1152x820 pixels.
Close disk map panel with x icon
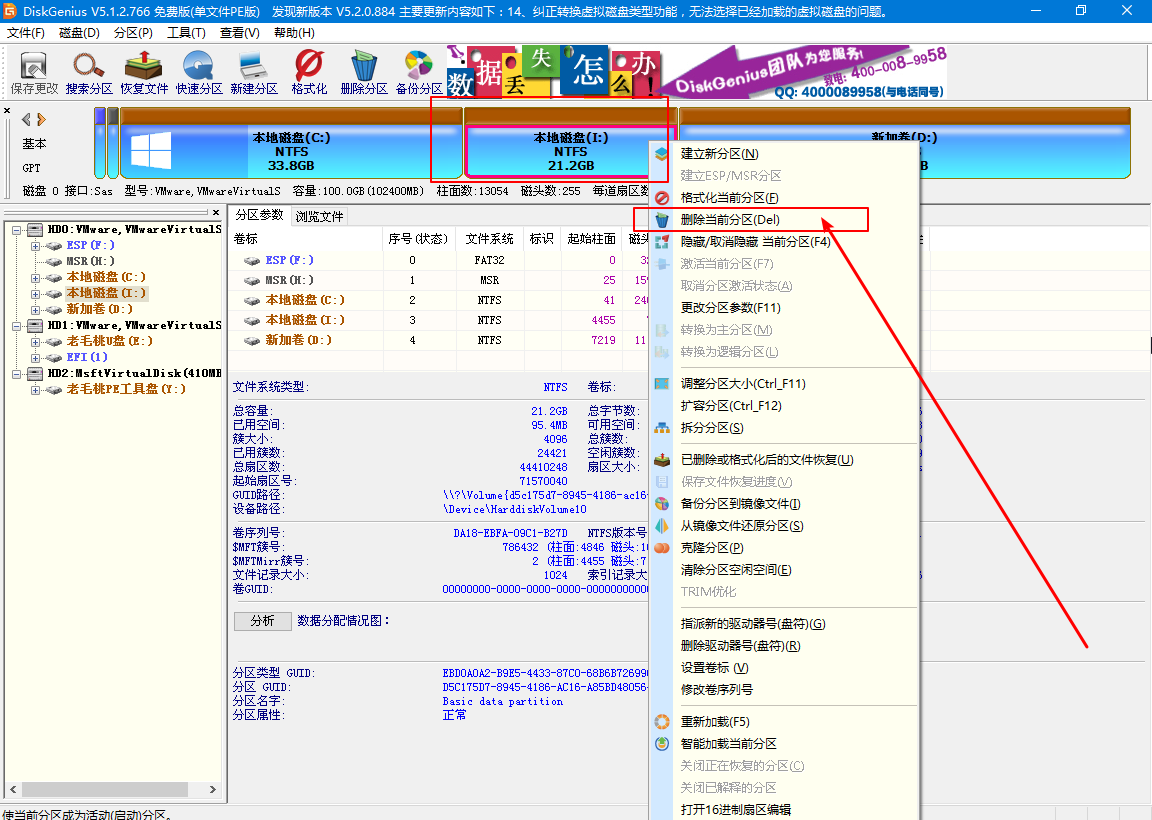pos(7,111)
